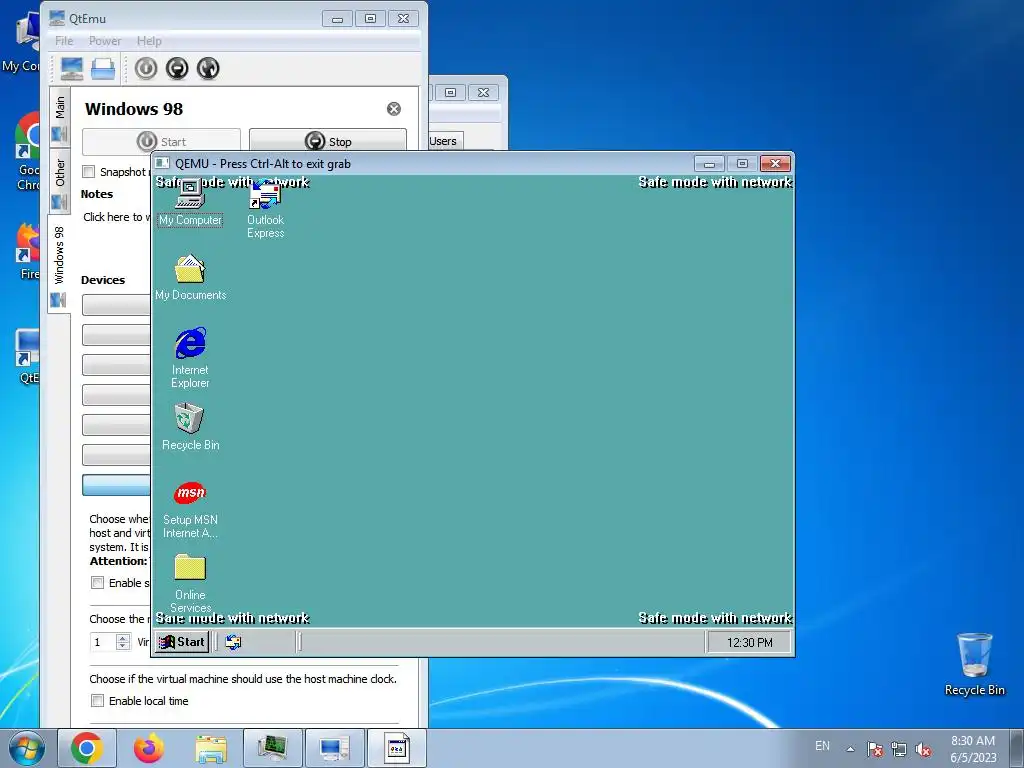The height and width of the screenshot is (768, 1024).
Task: Click quick launch icon beside Windows 98 Start
Action: point(233,643)
